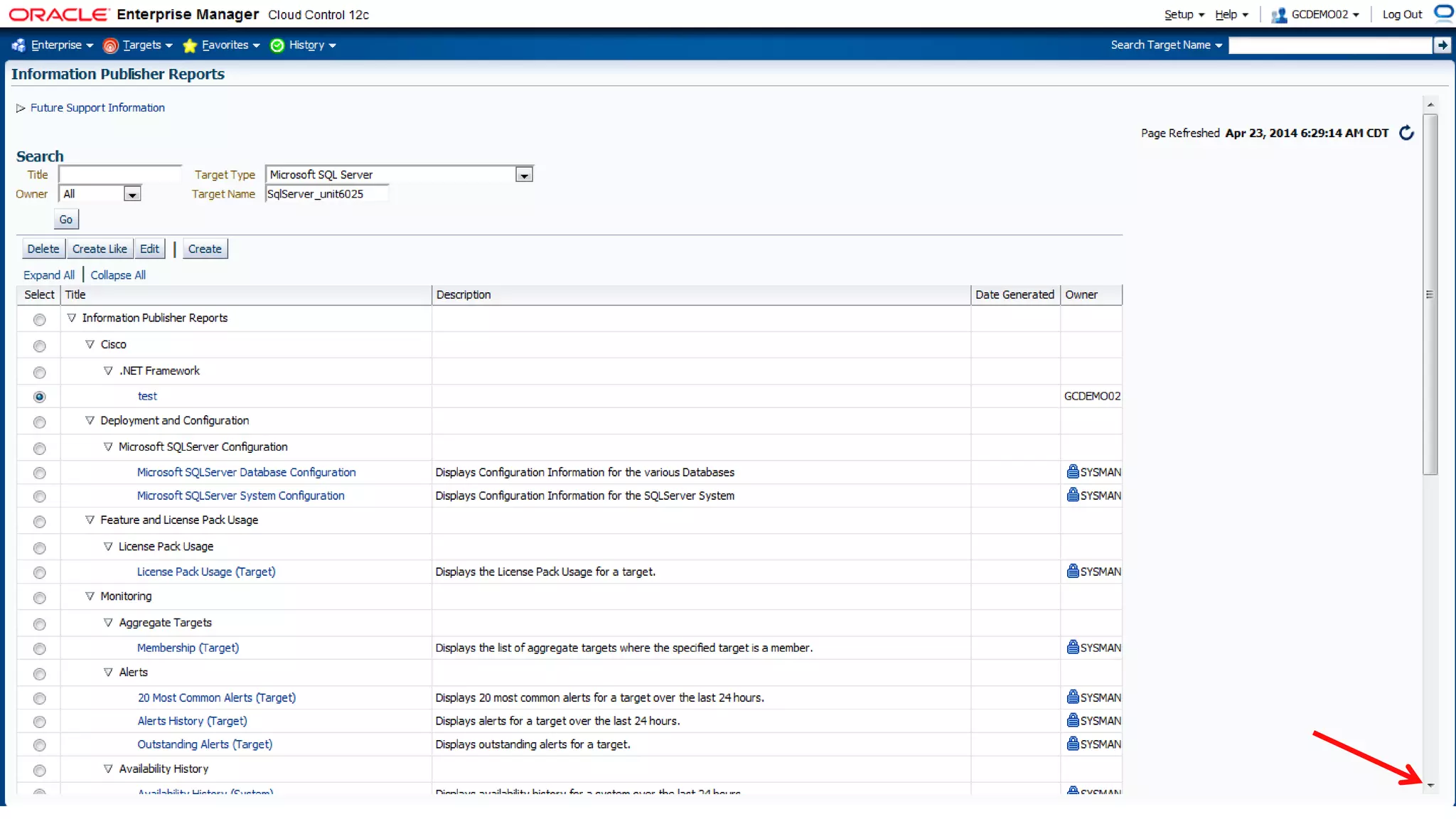The width and height of the screenshot is (1456, 819).
Task: Click the search target go arrow icon
Action: click(1442, 45)
